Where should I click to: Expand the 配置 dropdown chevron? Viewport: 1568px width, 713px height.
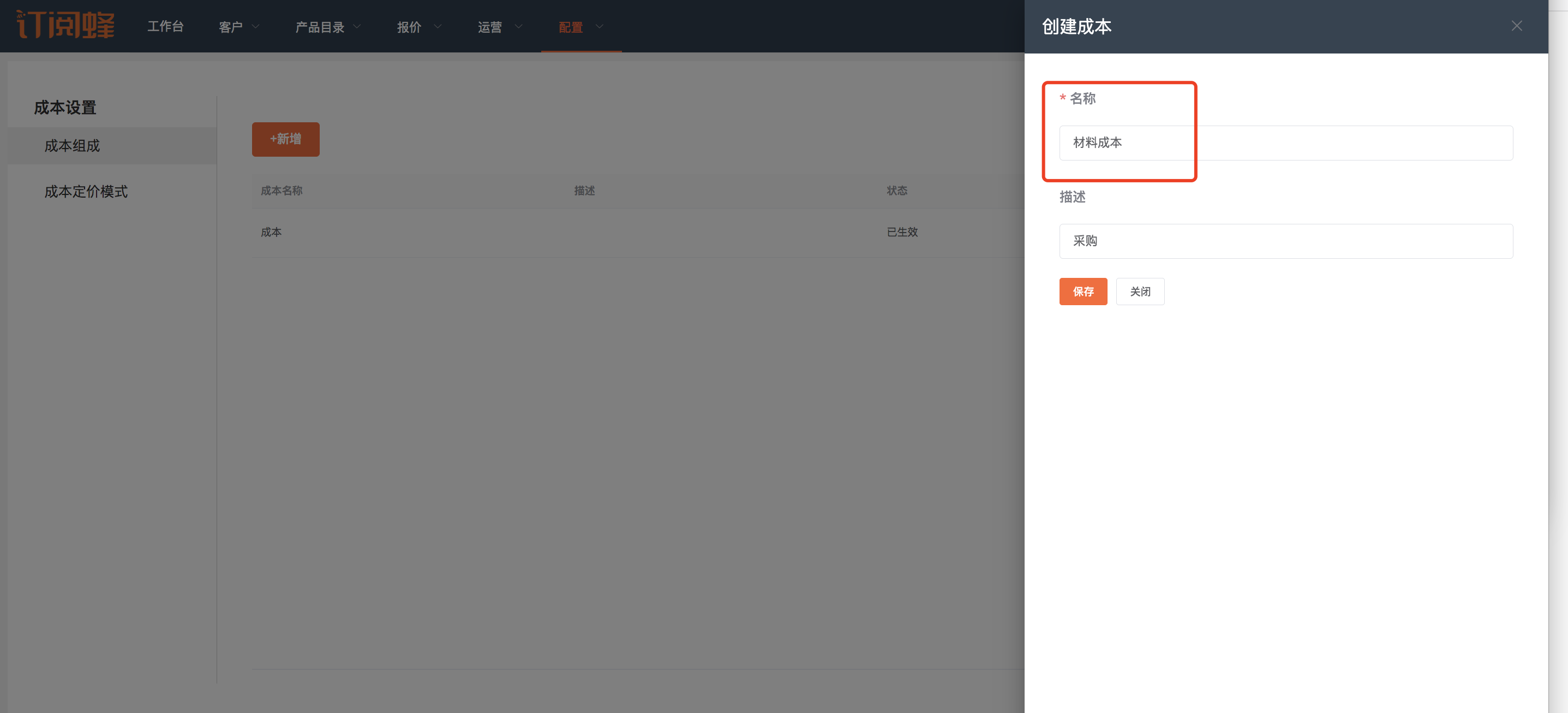[x=600, y=27]
